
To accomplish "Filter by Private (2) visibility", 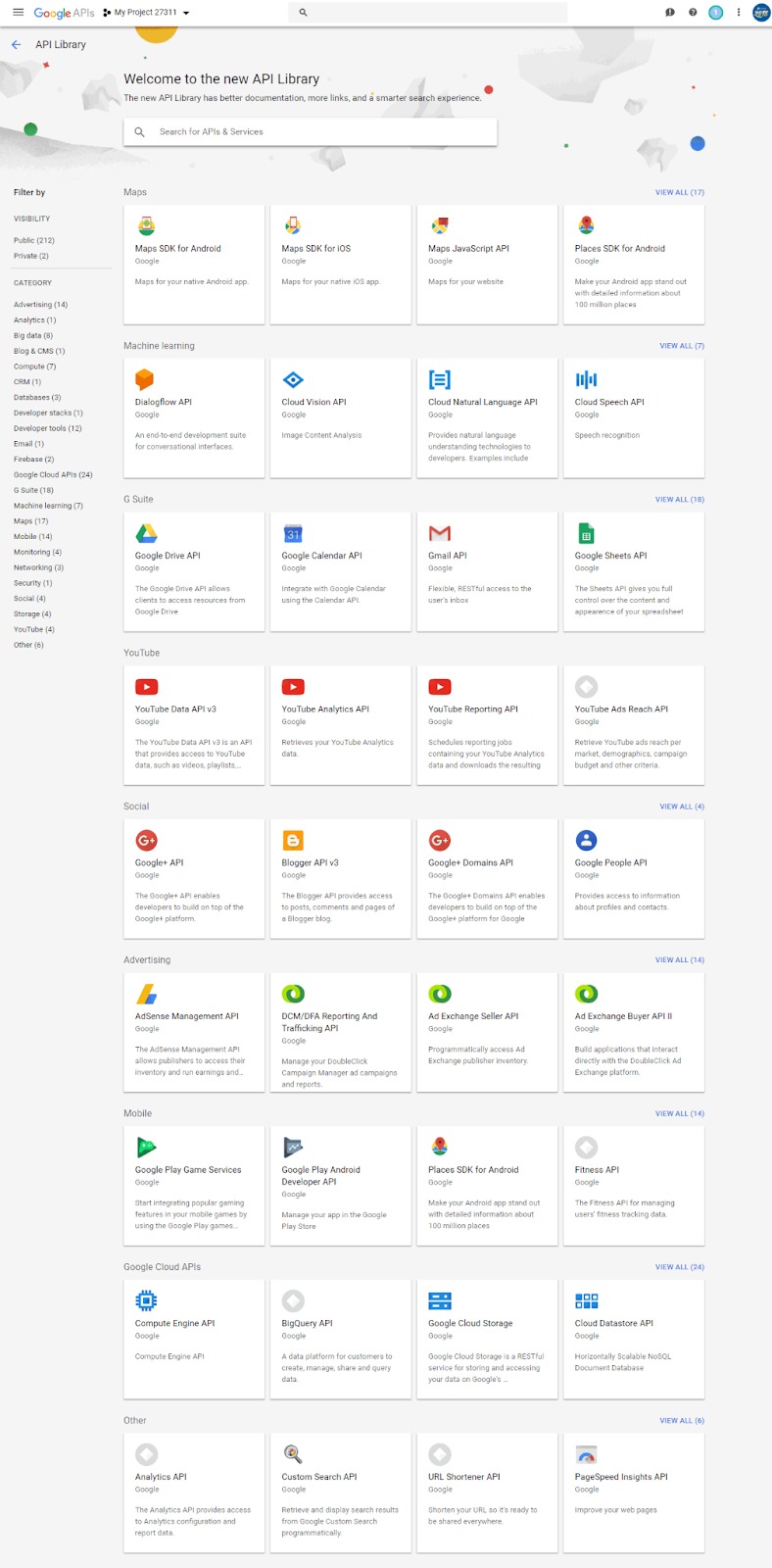I will coord(31,256).
